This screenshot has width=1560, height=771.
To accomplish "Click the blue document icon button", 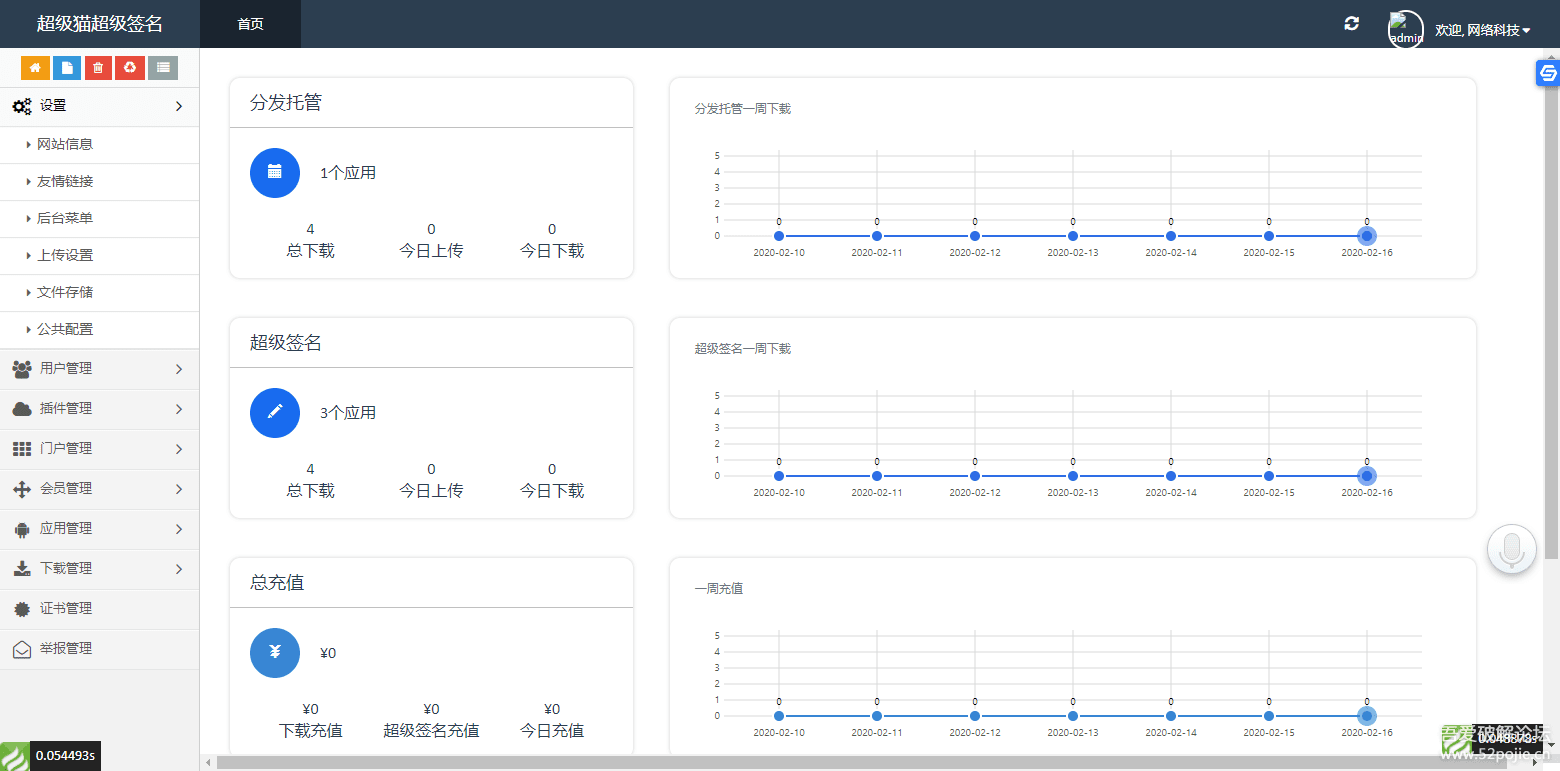I will pos(67,68).
